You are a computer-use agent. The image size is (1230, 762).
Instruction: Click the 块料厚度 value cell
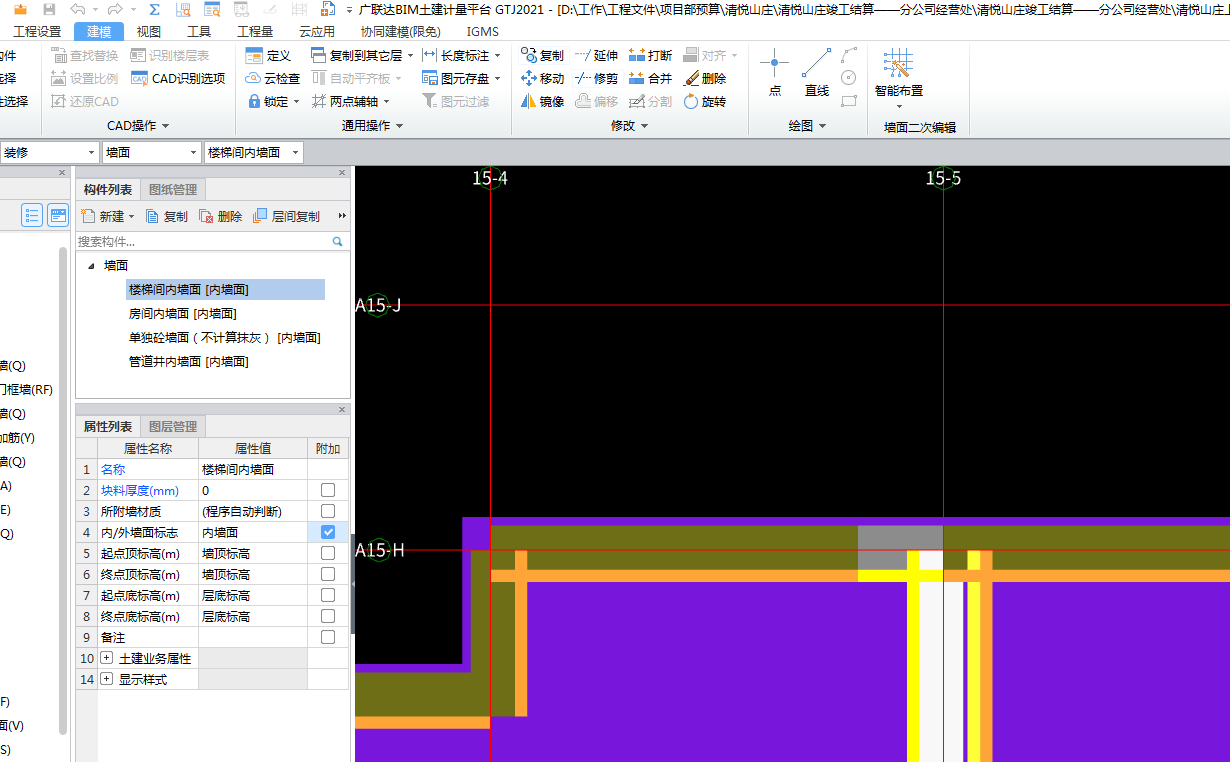[x=252, y=490]
